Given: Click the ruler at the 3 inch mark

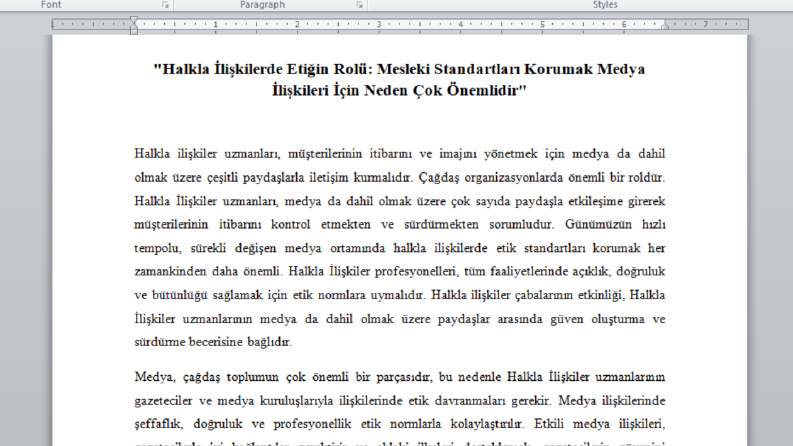Looking at the screenshot, I should point(379,24).
